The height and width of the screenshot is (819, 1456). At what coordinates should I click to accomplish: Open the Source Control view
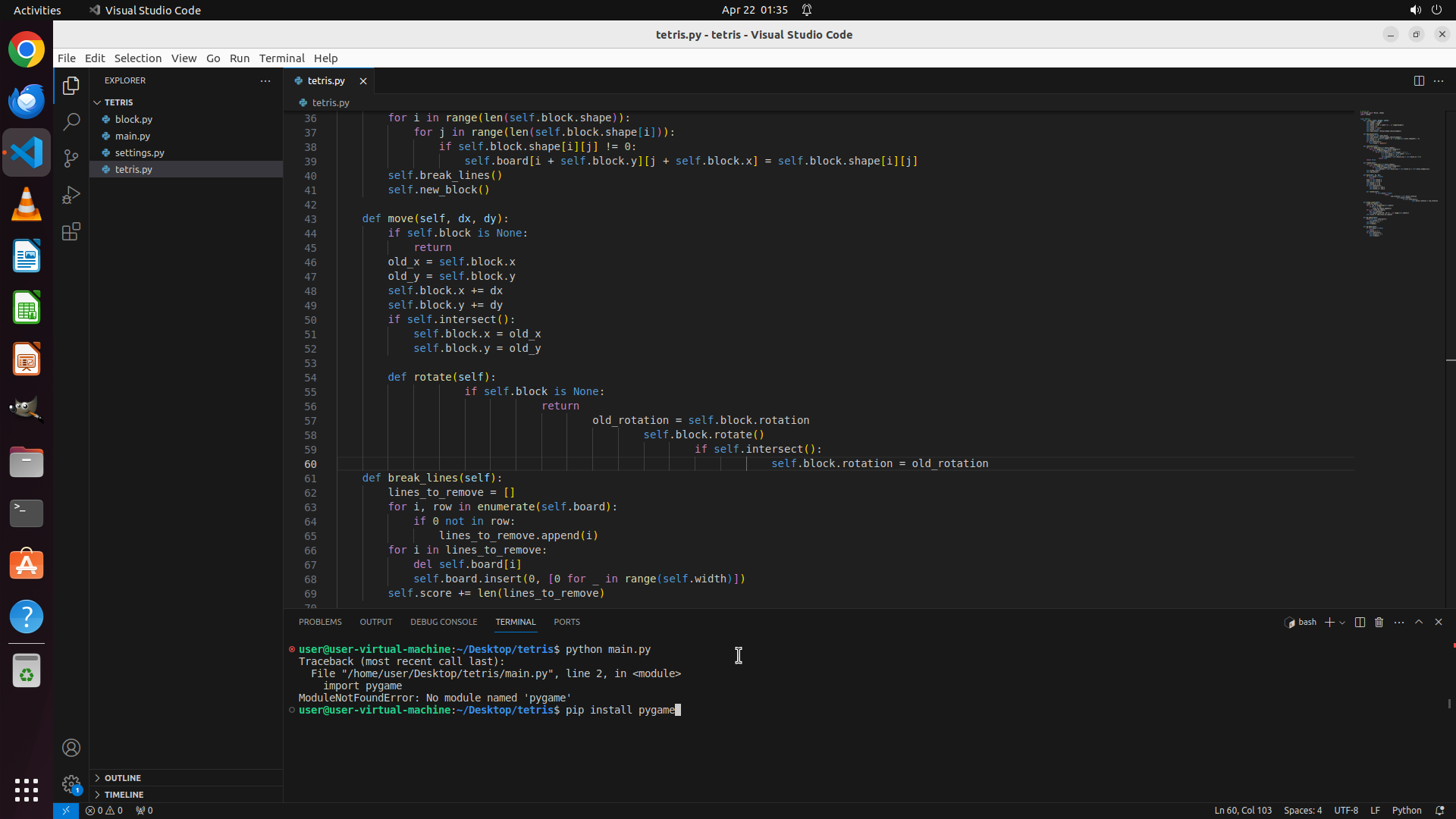[71, 158]
